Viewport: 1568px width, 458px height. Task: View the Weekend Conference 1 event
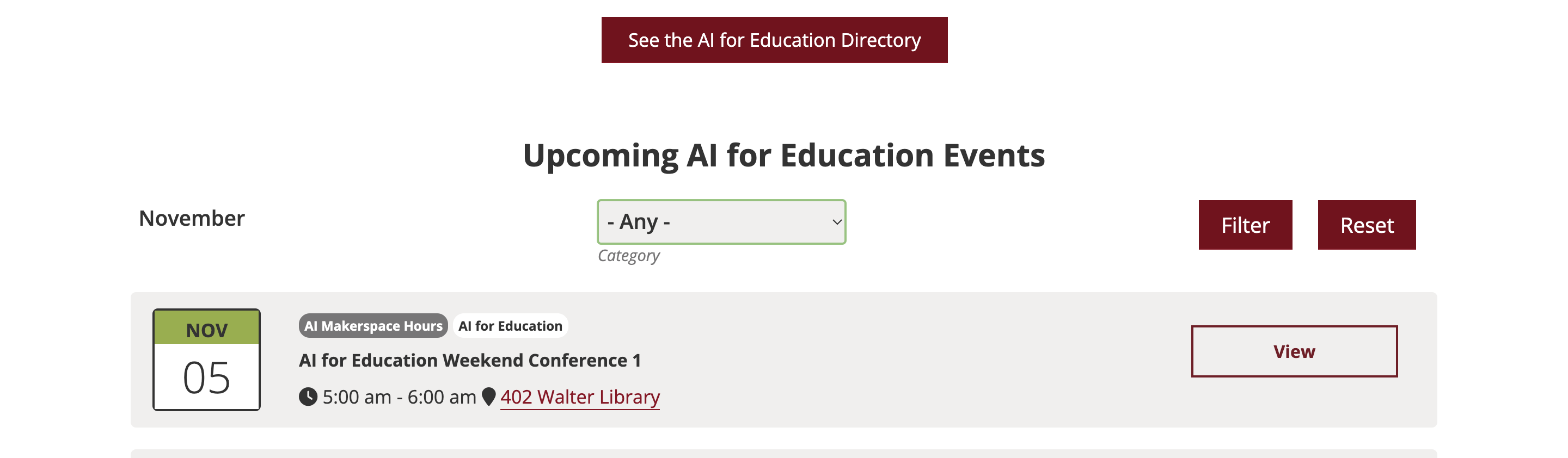pos(1294,351)
